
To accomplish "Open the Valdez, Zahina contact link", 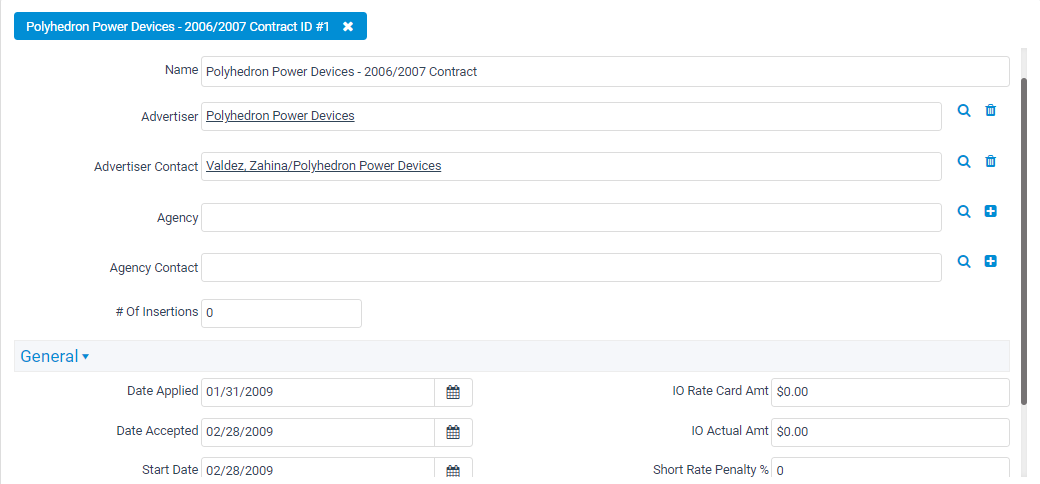I will pos(323,166).
